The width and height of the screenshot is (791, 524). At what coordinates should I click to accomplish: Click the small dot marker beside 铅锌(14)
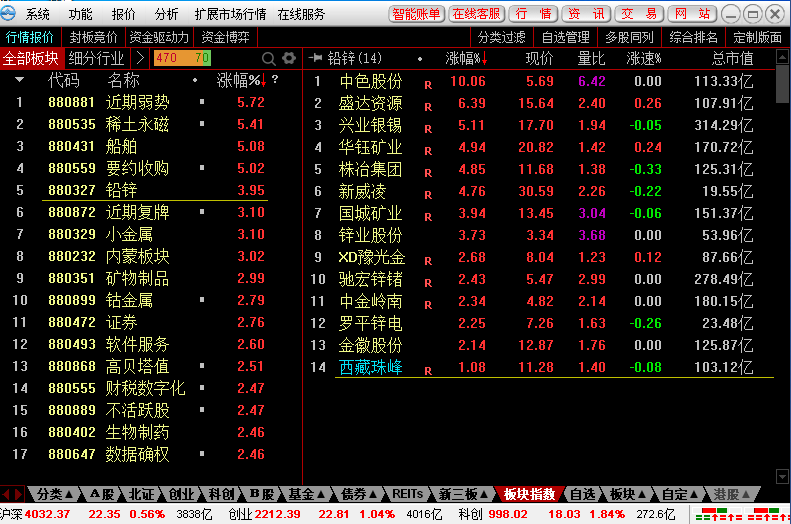click(420, 59)
